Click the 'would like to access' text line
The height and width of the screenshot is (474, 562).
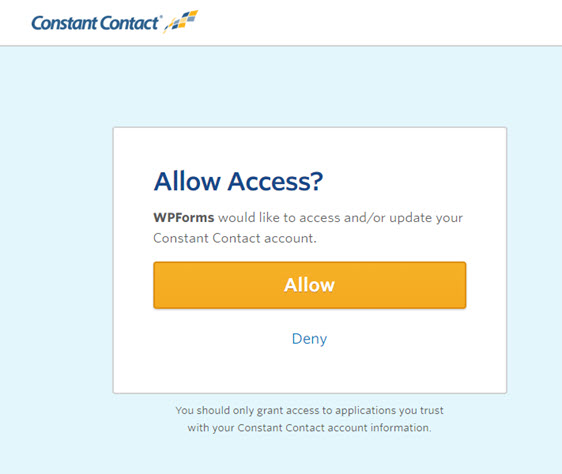[x=308, y=218]
